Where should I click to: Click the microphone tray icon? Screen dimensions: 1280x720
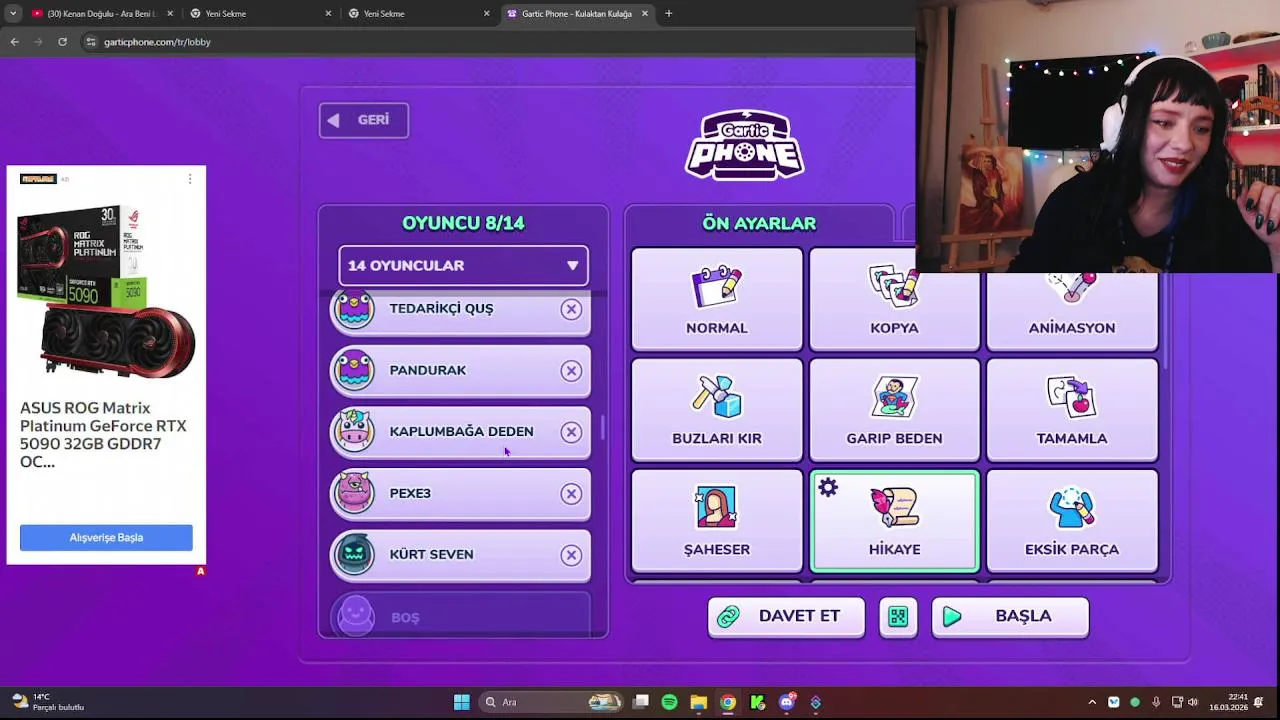coord(1156,702)
